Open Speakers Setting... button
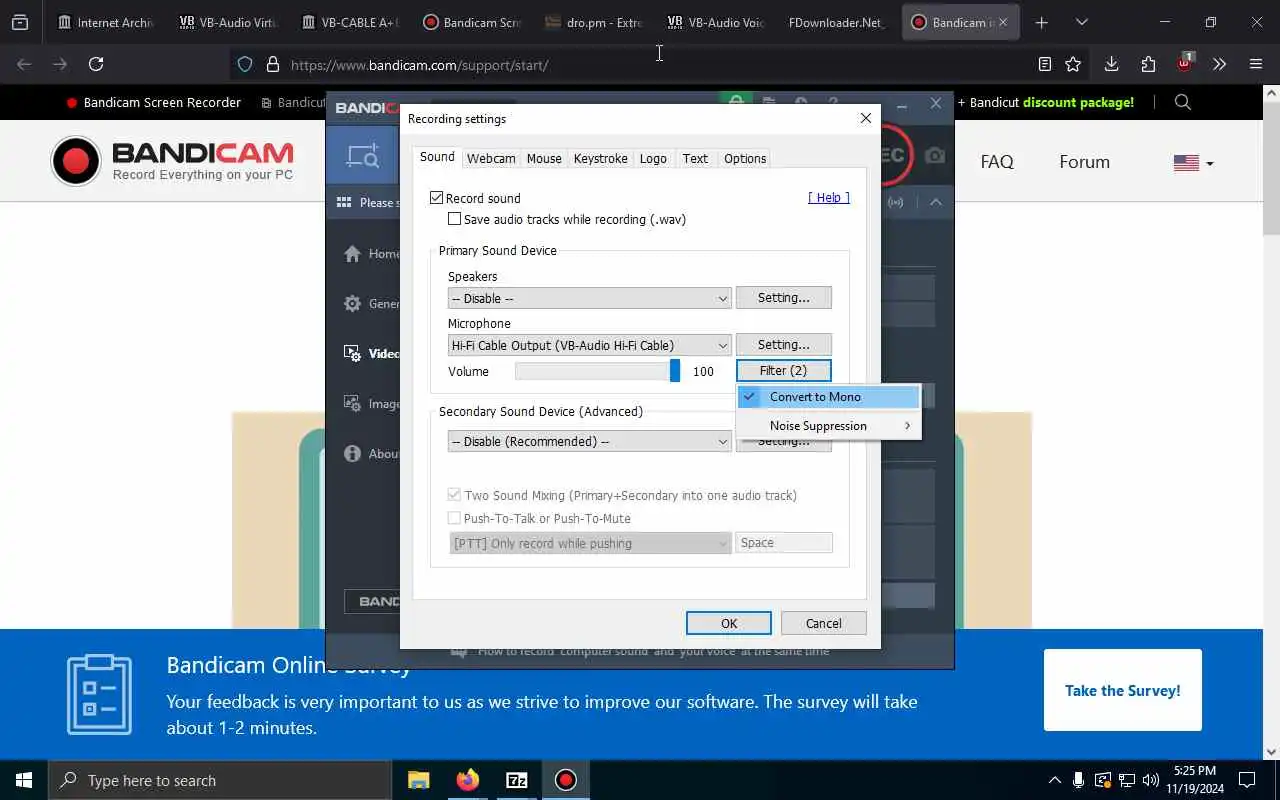The image size is (1280, 800). coord(784,297)
